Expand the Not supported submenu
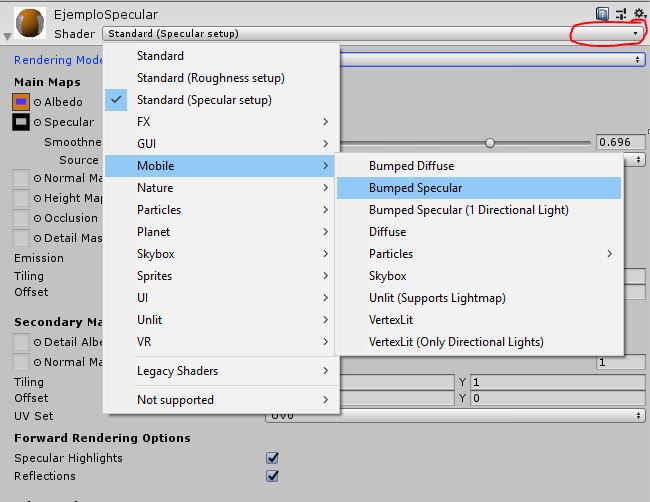 pos(222,400)
